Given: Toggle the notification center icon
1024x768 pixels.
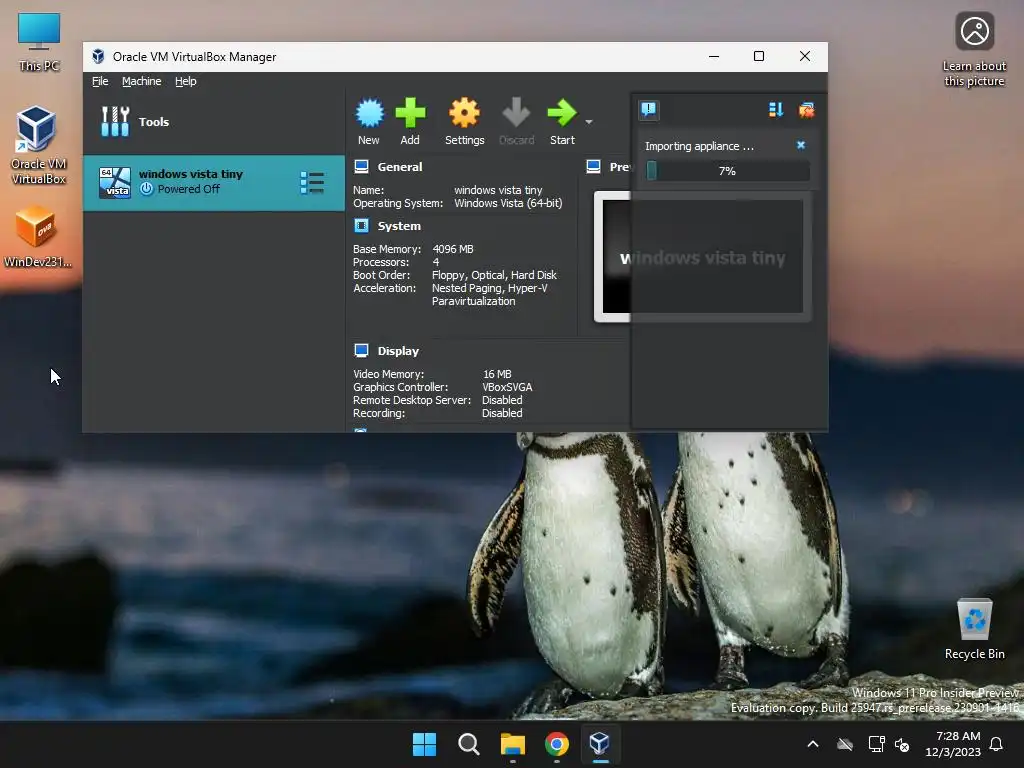Looking at the screenshot, I should coord(648,109).
